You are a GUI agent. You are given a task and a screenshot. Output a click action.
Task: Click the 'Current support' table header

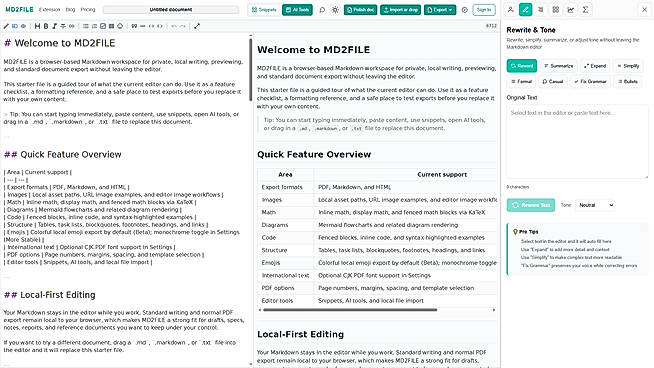pos(442,174)
